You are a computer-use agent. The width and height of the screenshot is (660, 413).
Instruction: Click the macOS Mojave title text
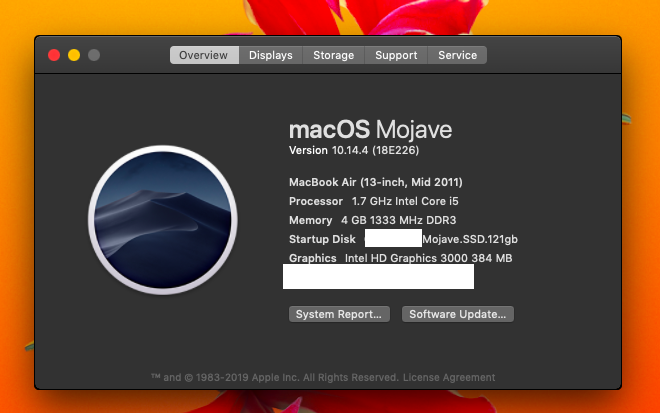click(370, 129)
